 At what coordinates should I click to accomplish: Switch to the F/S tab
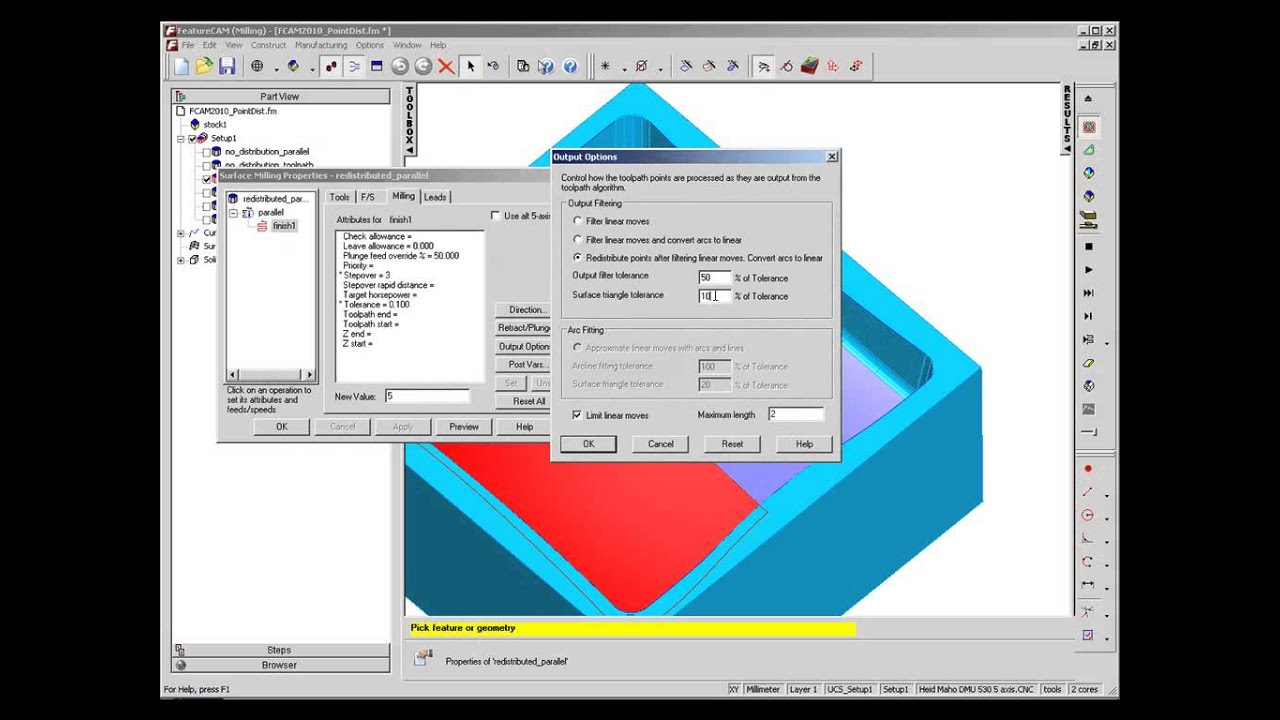[x=368, y=197]
